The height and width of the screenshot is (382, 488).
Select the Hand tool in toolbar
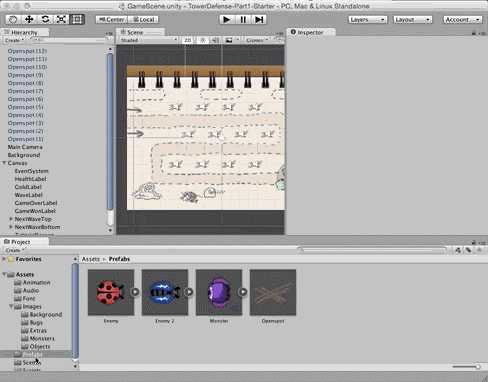pos(13,19)
